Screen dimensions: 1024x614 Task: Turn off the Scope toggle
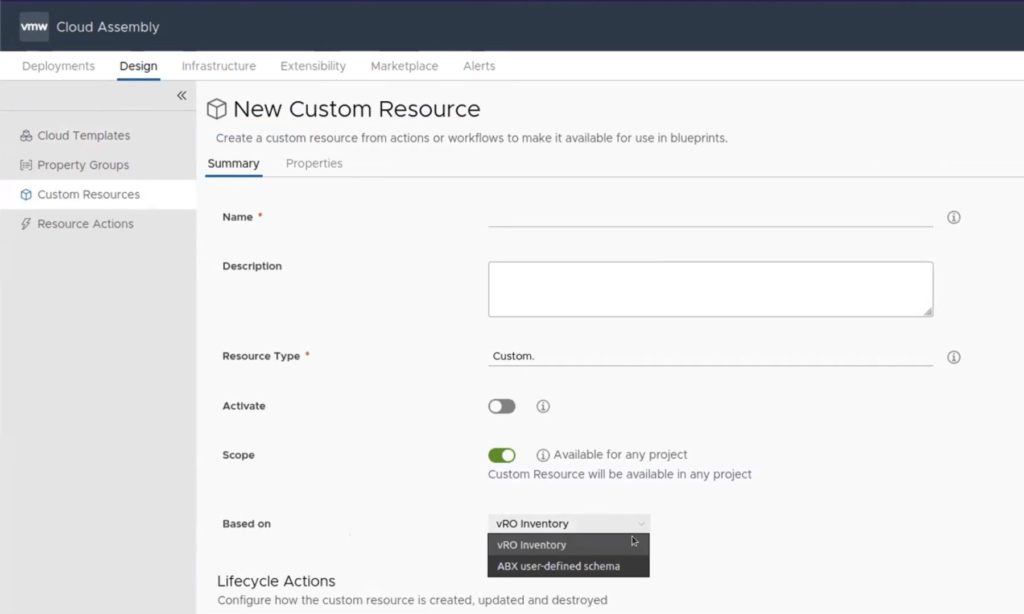[x=501, y=455]
